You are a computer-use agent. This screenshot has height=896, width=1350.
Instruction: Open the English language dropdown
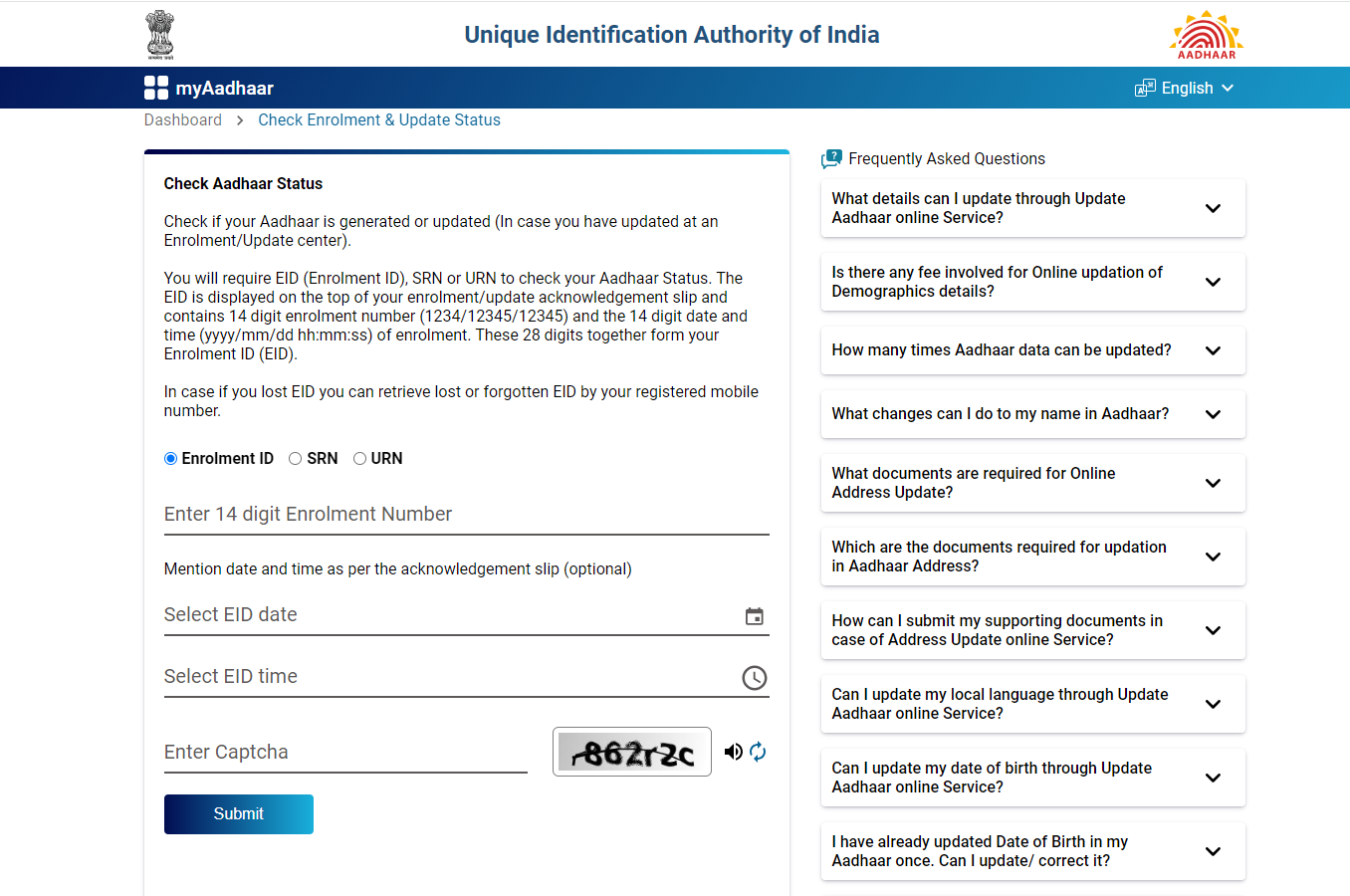coord(1184,88)
